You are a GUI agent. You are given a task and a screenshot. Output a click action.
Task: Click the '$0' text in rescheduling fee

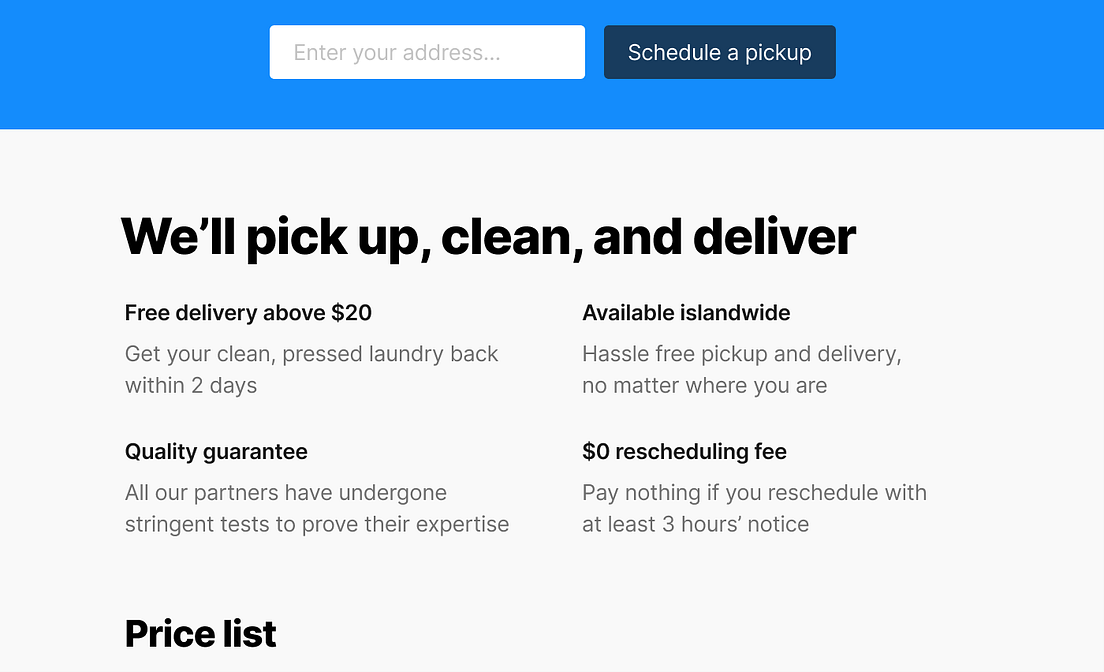[596, 452]
